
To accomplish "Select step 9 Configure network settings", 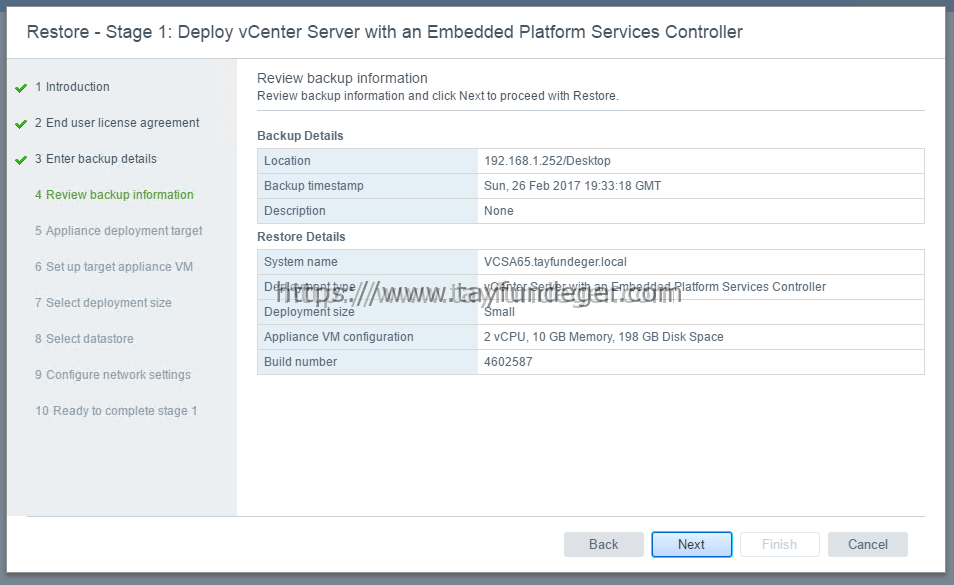I will (x=113, y=375).
